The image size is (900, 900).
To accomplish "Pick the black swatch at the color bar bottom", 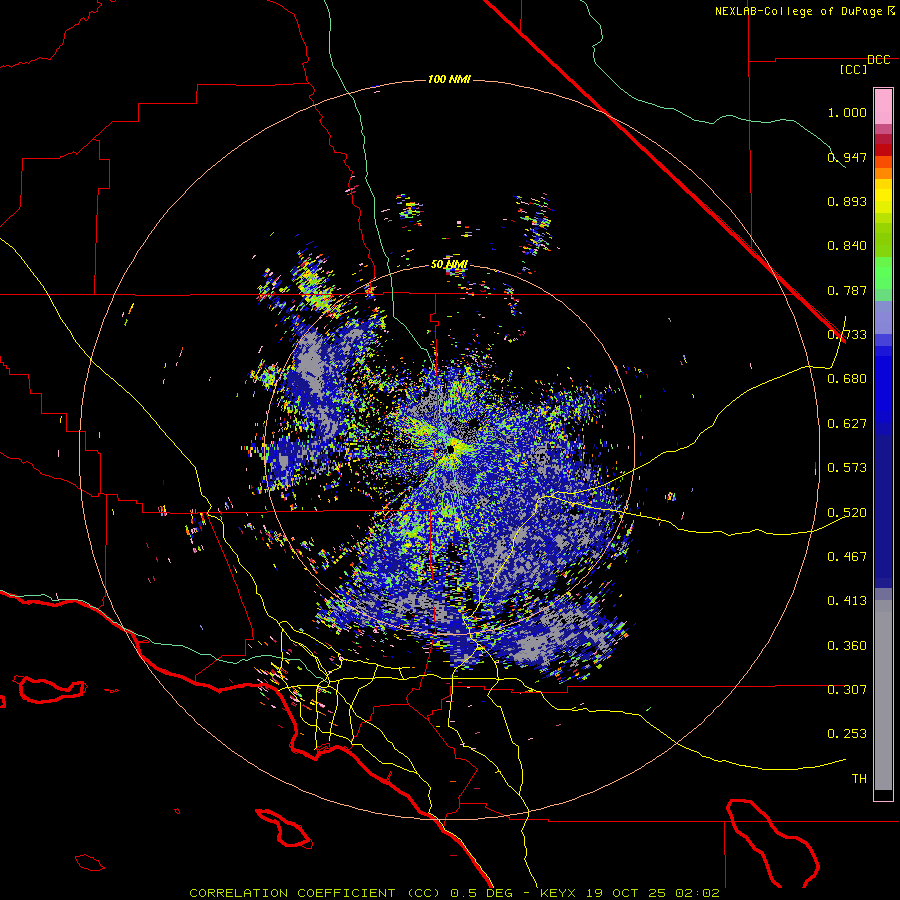I will click(x=883, y=794).
